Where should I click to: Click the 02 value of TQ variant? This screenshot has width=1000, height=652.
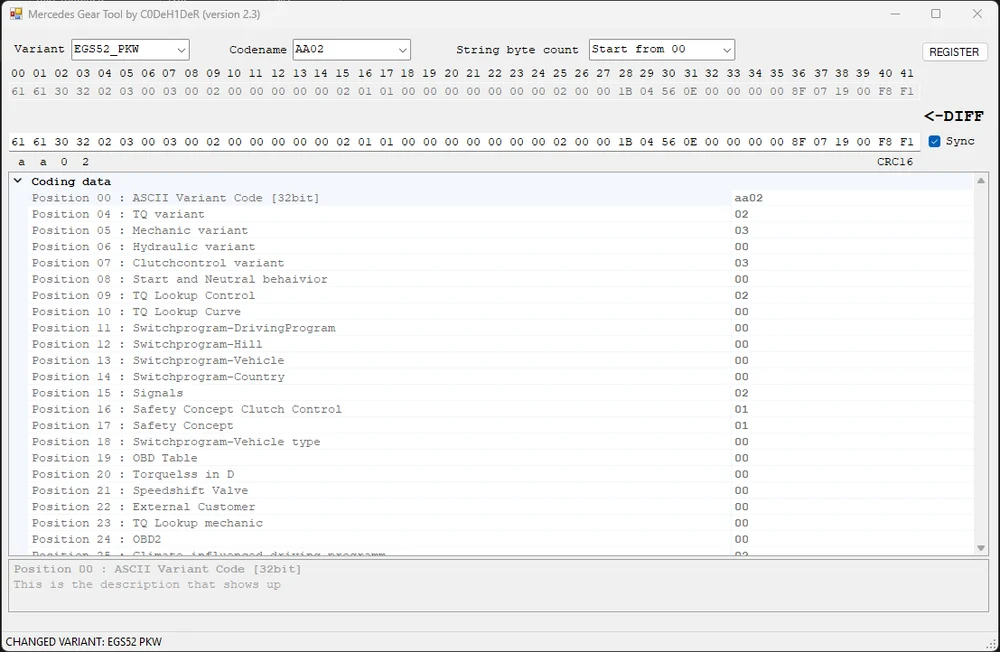click(741, 214)
